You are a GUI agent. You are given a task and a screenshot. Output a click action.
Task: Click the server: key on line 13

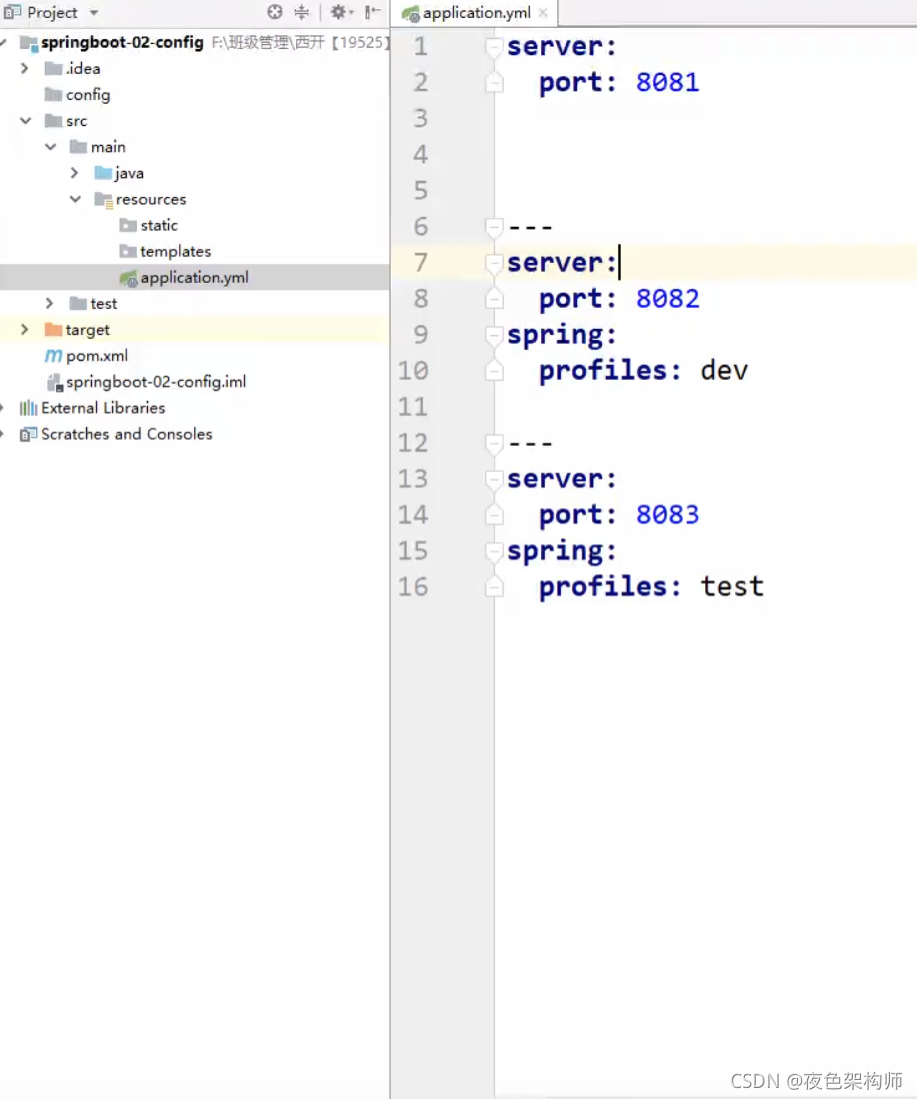point(562,479)
